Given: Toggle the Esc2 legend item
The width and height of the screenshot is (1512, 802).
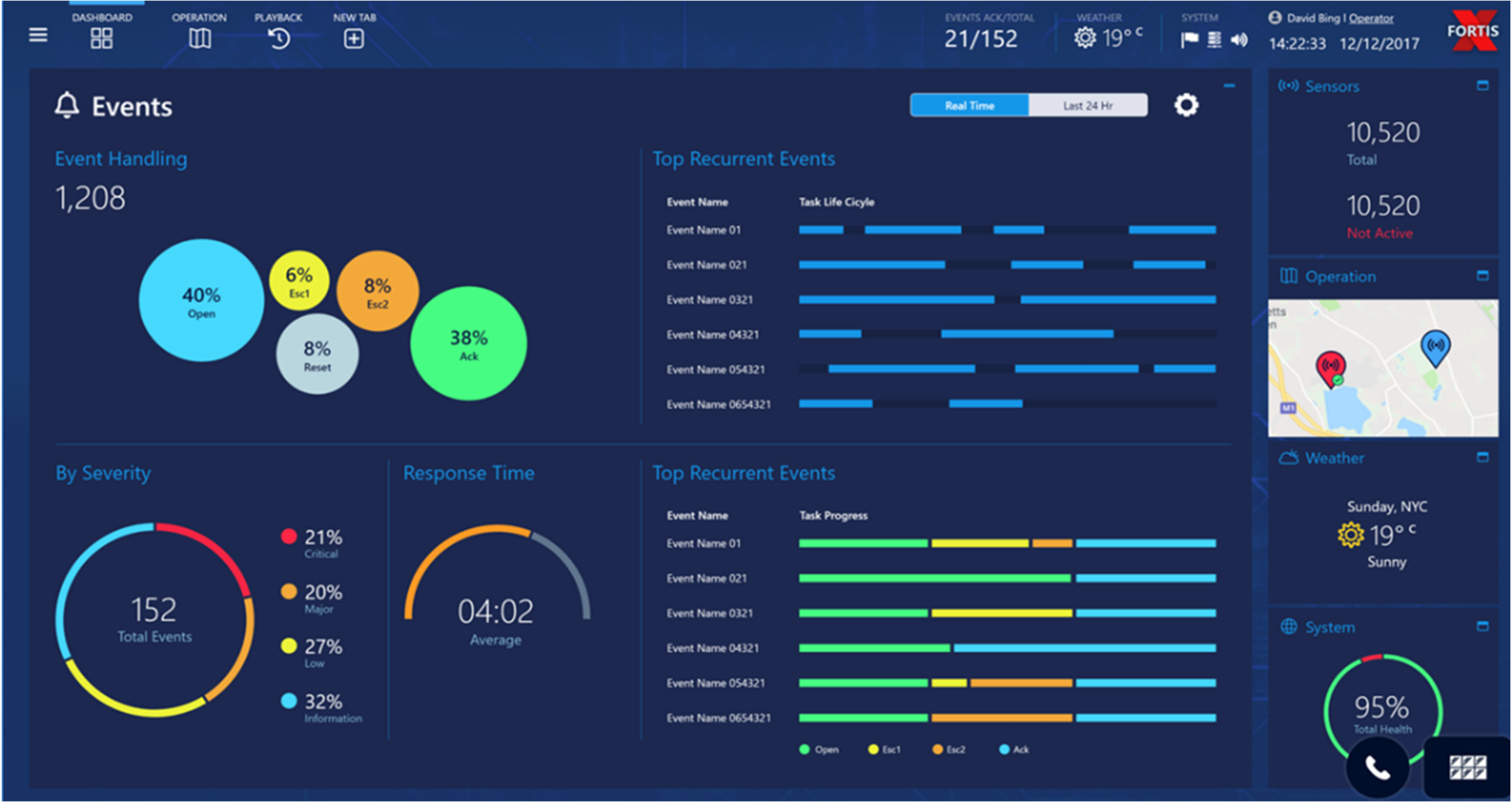Looking at the screenshot, I should (x=948, y=750).
